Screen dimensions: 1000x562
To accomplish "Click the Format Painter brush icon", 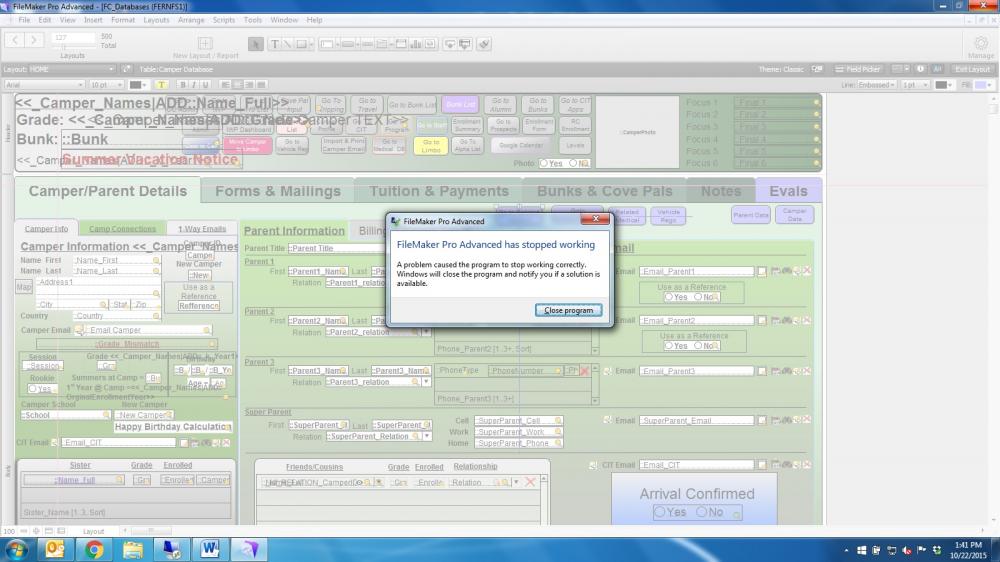I will 484,44.
